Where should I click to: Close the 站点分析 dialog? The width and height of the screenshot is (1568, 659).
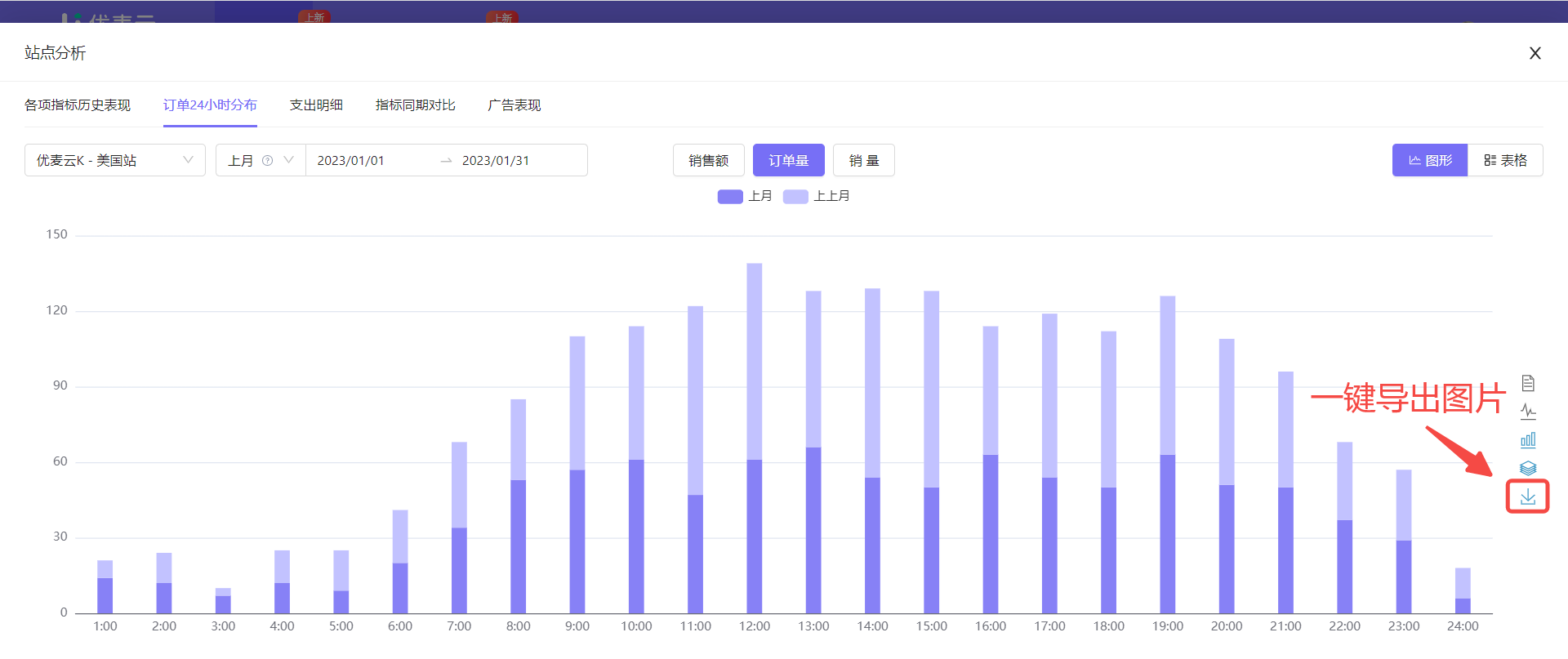pos(1535,53)
